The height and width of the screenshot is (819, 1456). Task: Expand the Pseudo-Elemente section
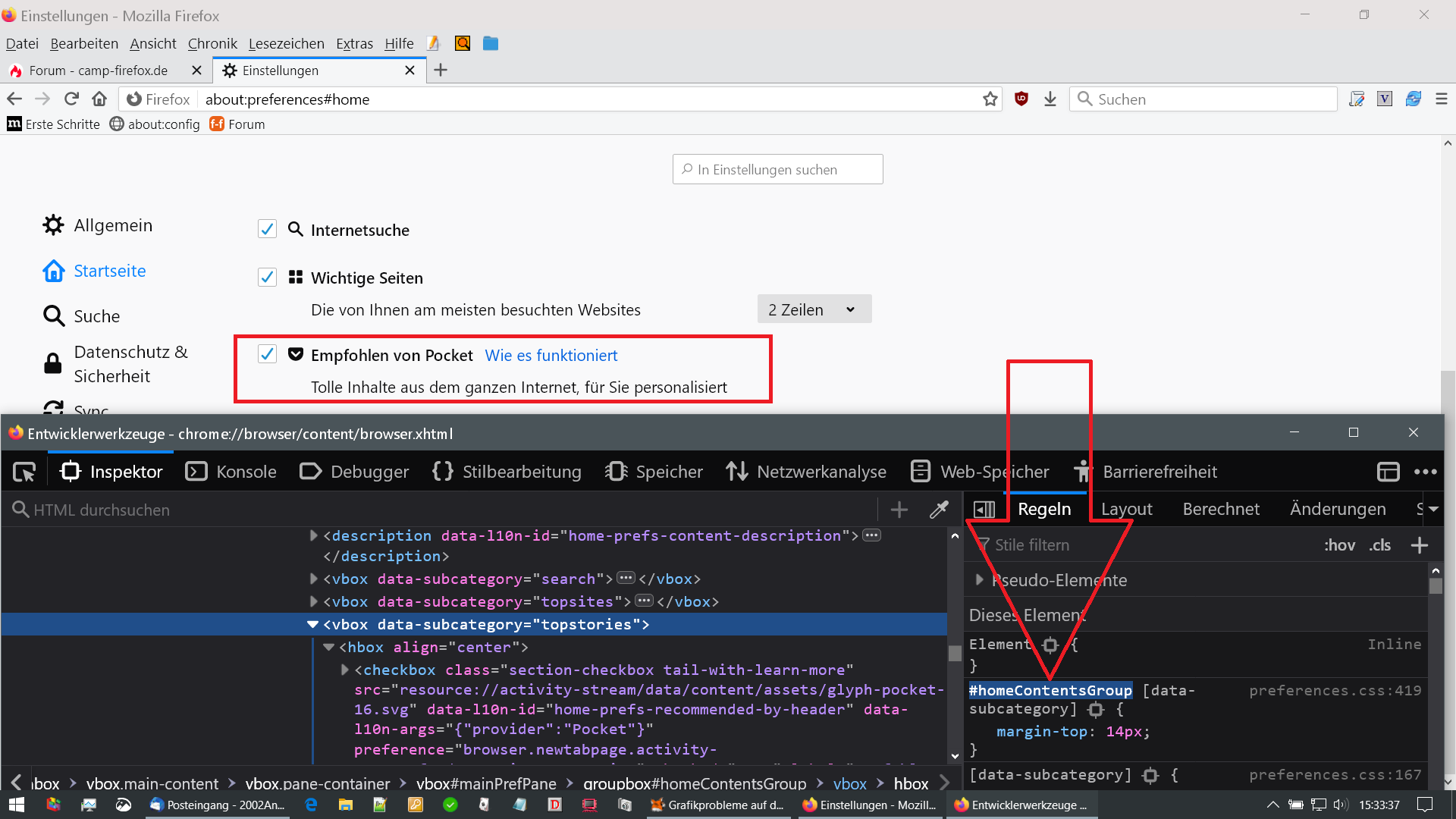[x=979, y=580]
